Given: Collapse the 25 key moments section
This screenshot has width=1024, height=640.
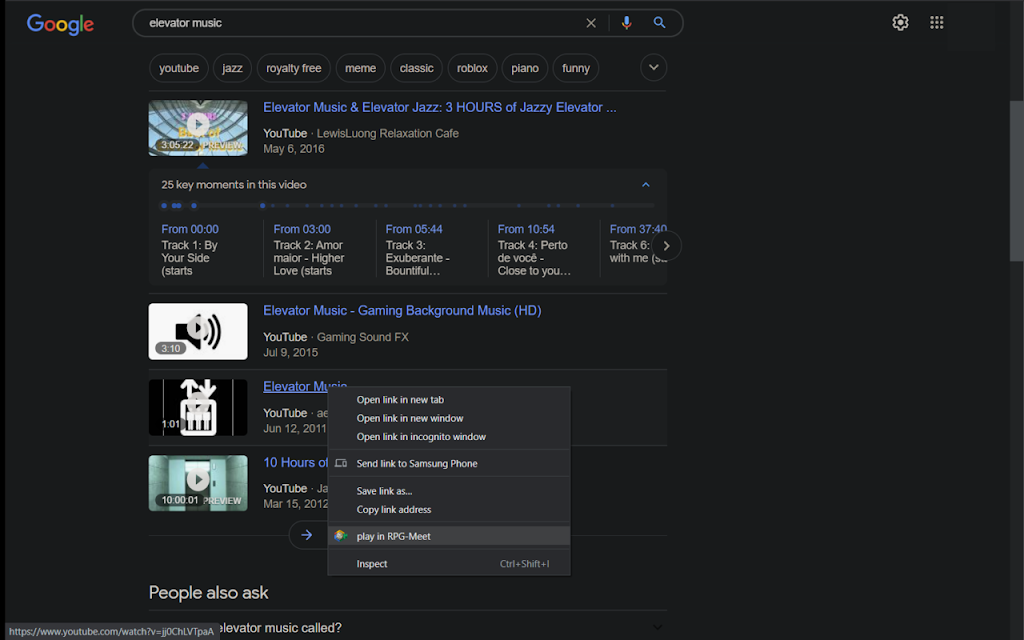Looking at the screenshot, I should 645,185.
